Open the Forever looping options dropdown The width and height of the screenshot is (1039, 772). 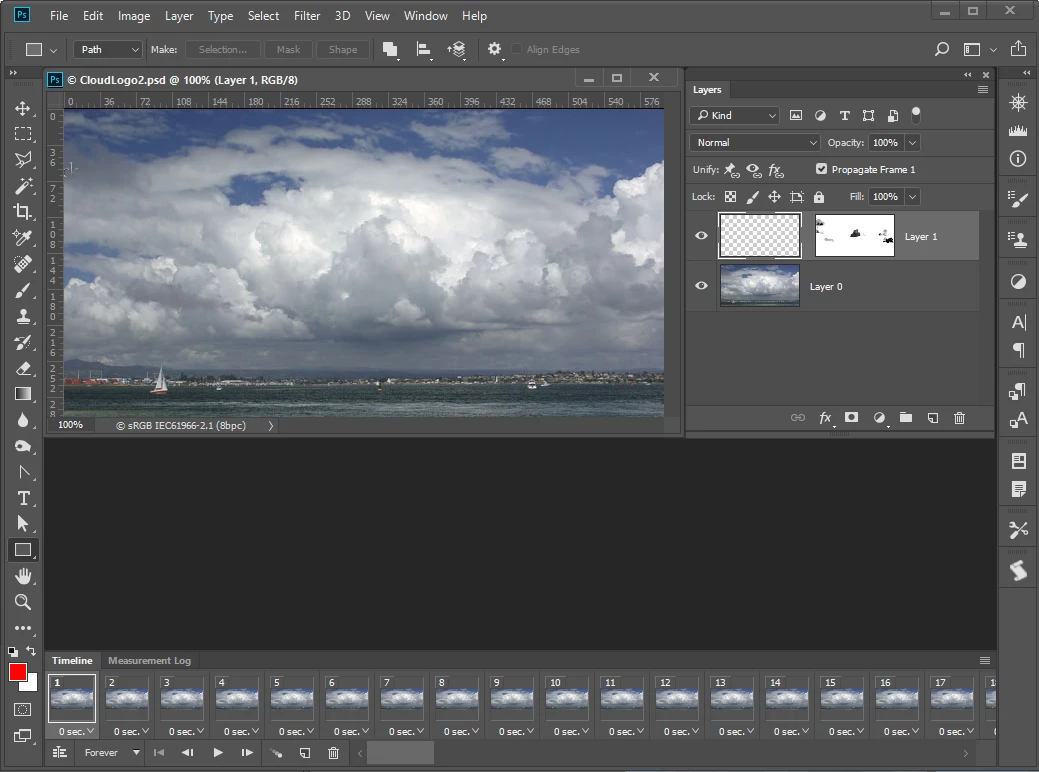[111, 753]
